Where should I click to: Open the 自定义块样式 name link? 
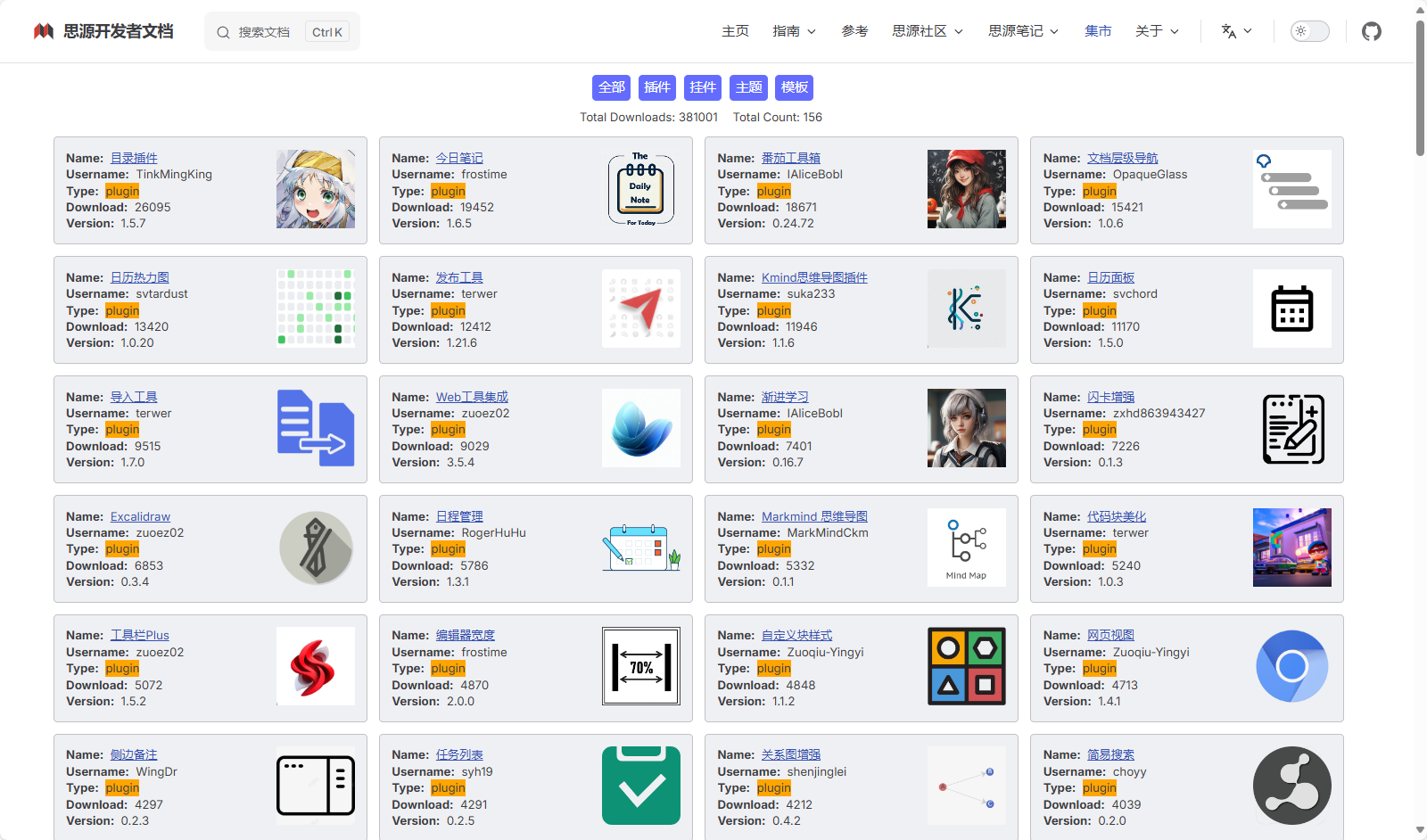click(796, 635)
